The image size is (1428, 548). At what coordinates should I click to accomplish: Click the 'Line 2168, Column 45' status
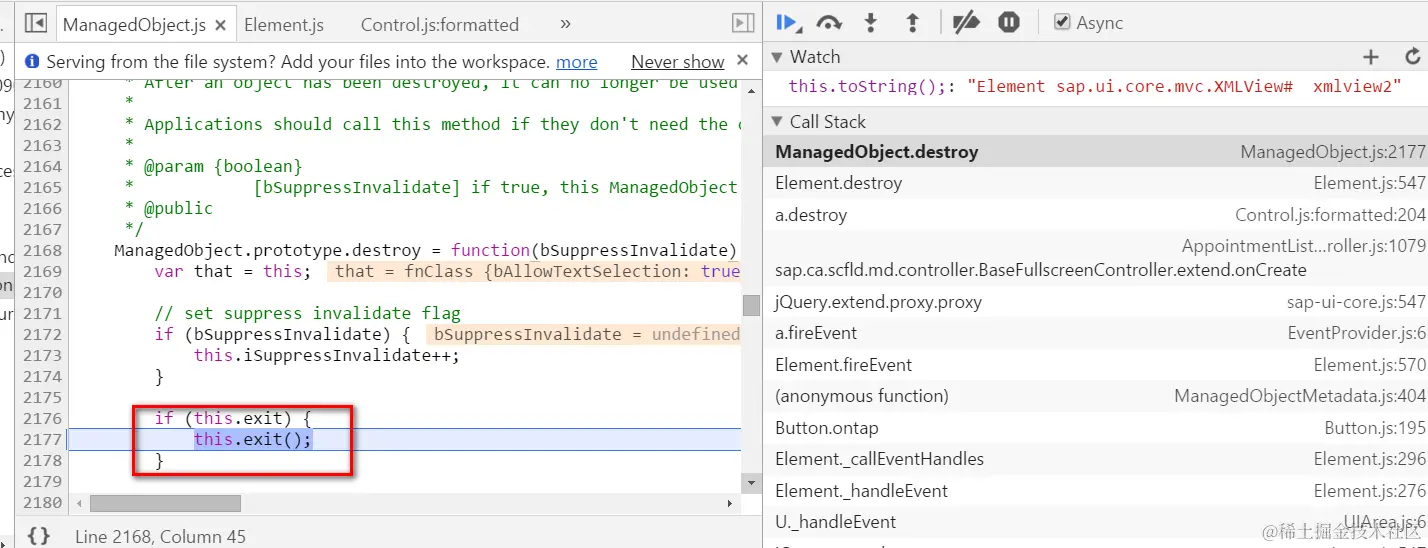pos(160,537)
